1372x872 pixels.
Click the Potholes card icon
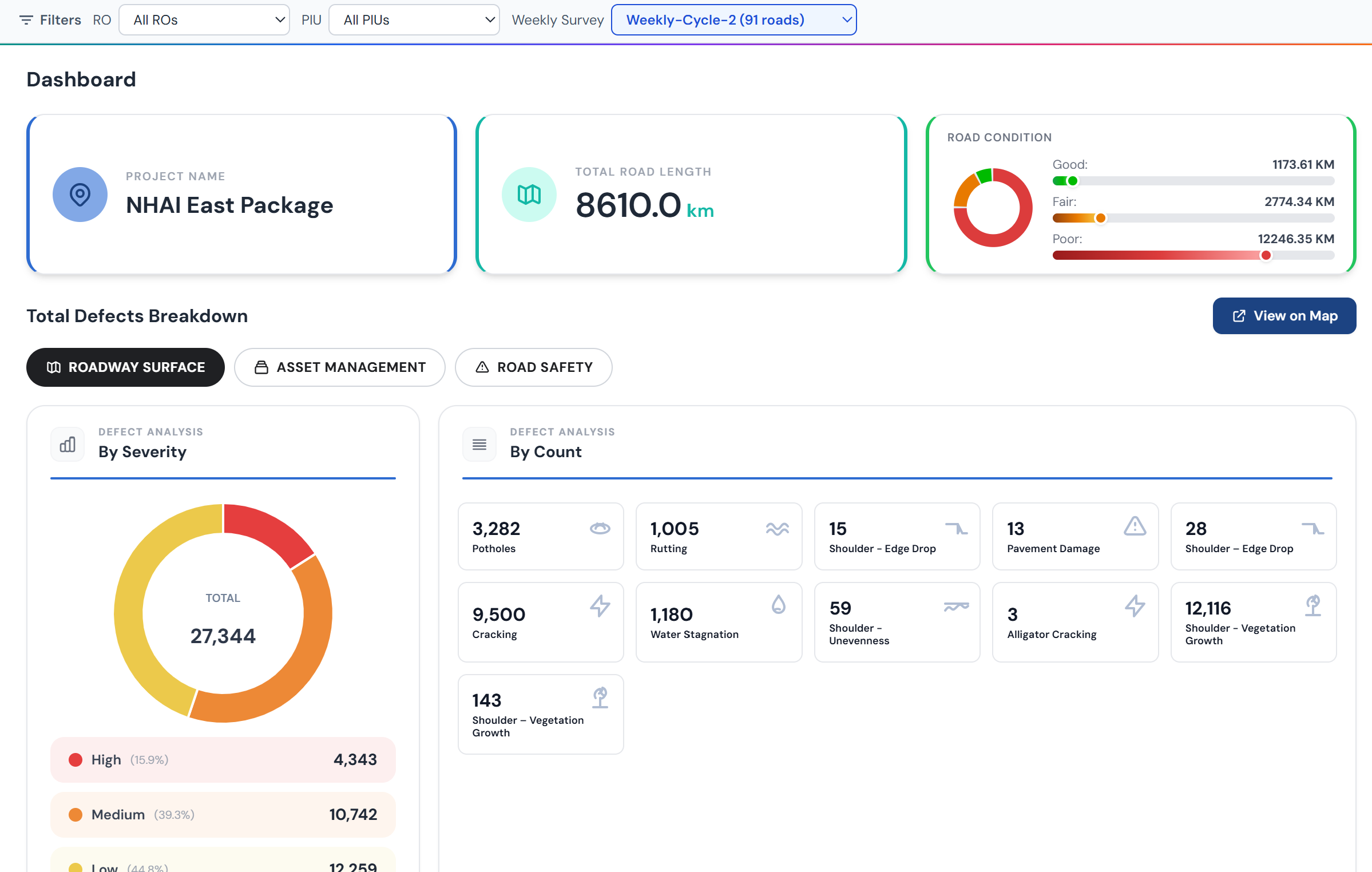(x=600, y=528)
